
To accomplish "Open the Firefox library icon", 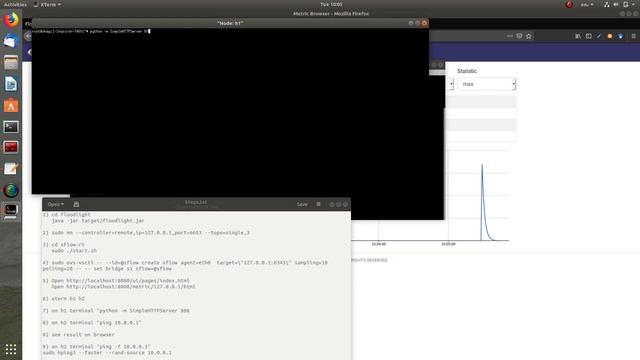I will pyautogui.click(x=578, y=36).
